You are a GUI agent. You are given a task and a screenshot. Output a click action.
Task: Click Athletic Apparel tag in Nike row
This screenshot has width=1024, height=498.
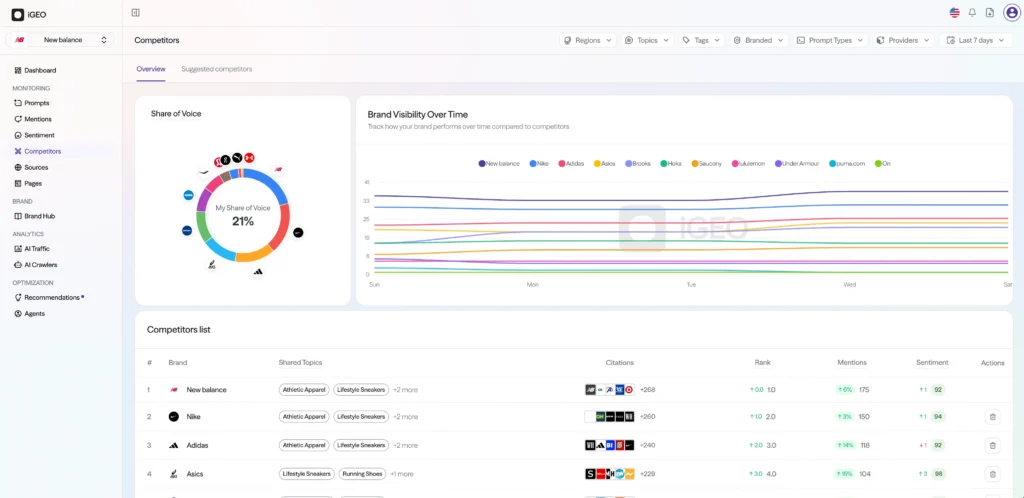click(304, 416)
